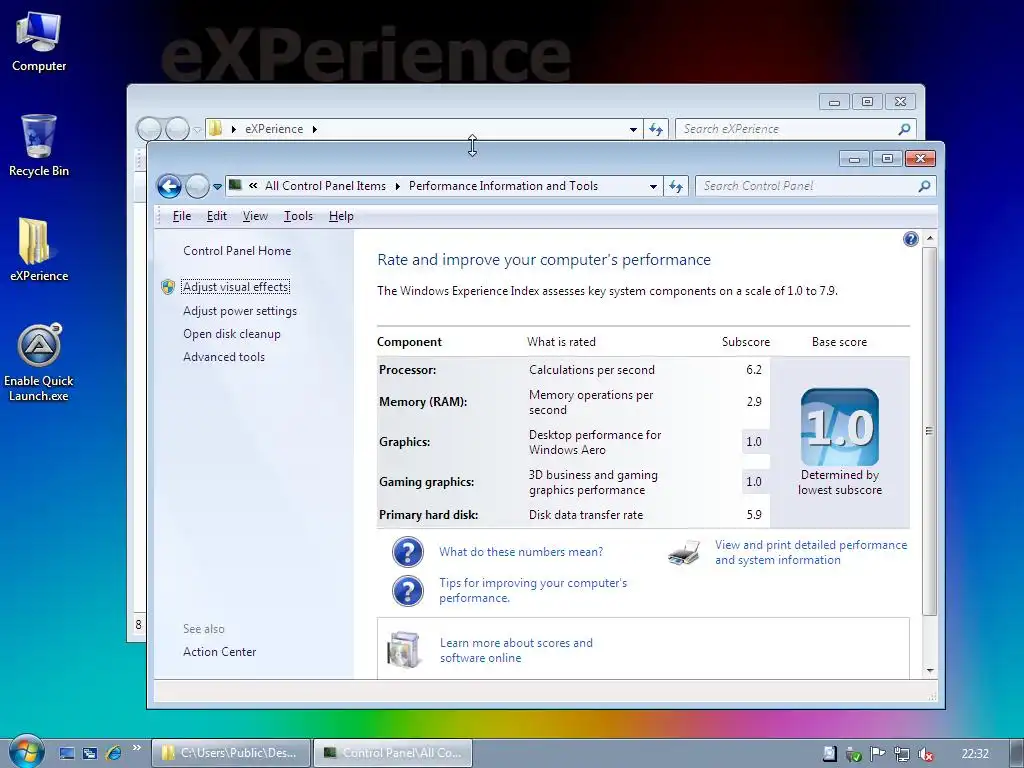The image size is (1024, 768).
Task: Click the Primary hard disk subscore 5.9
Action: pyautogui.click(x=754, y=515)
